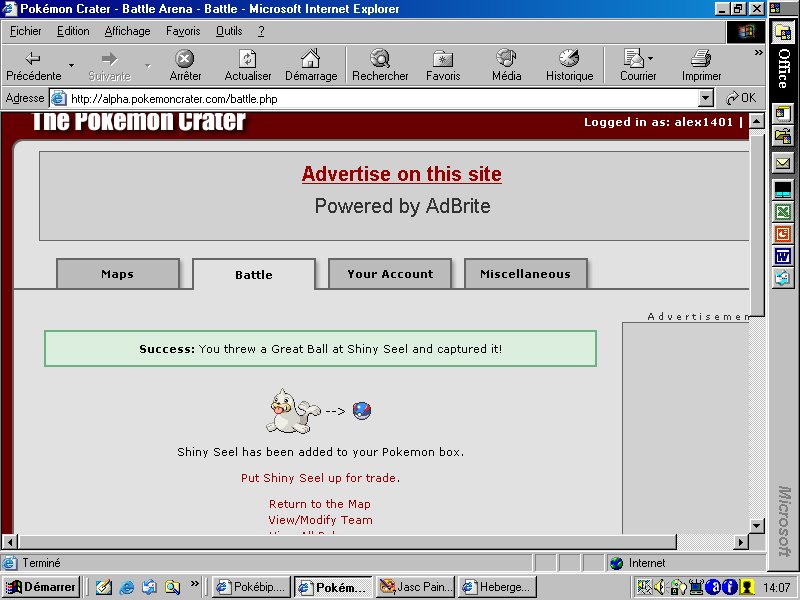Follow the Return to the Map link
The height and width of the screenshot is (600, 800).
pyautogui.click(x=319, y=504)
